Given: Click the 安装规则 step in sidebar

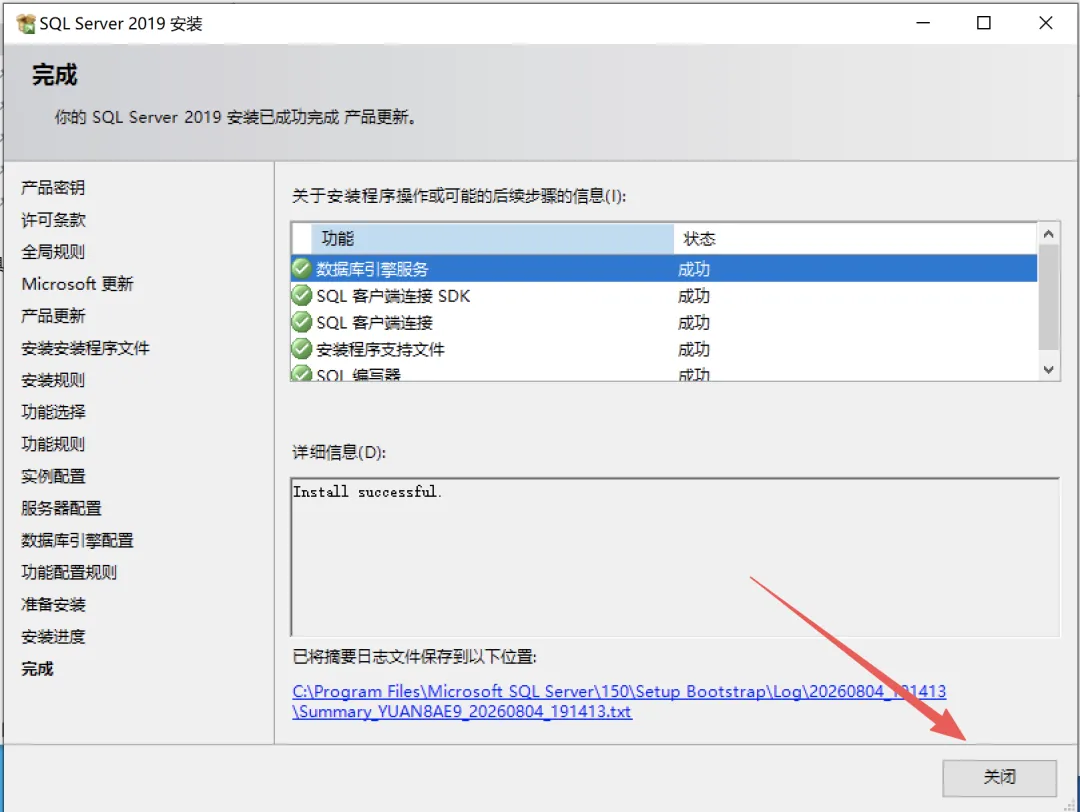Looking at the screenshot, I should (x=53, y=380).
